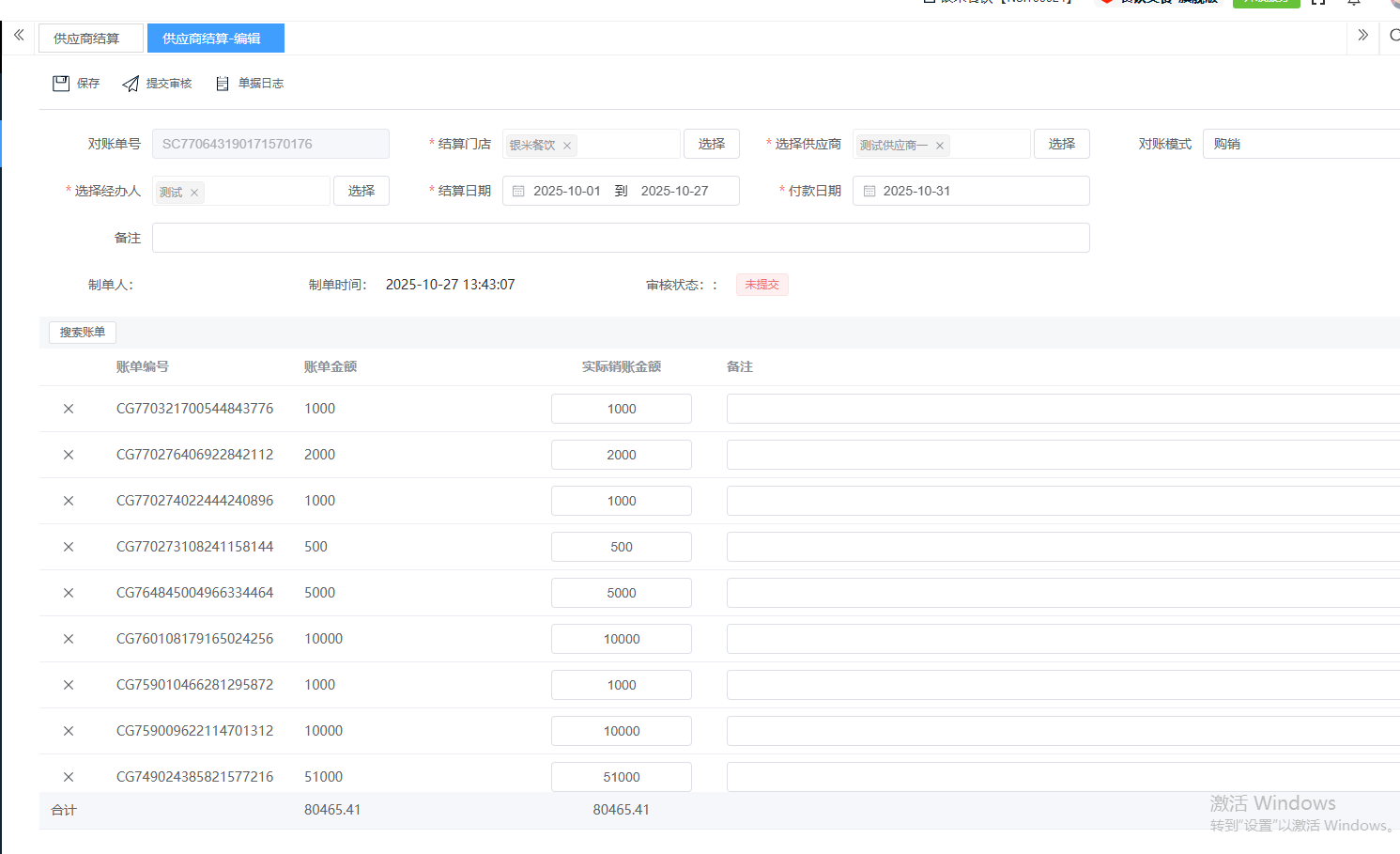Image resolution: width=1400 pixels, height=854 pixels.
Task: Delete bill row CG749024385821577216
Action: tap(69, 777)
